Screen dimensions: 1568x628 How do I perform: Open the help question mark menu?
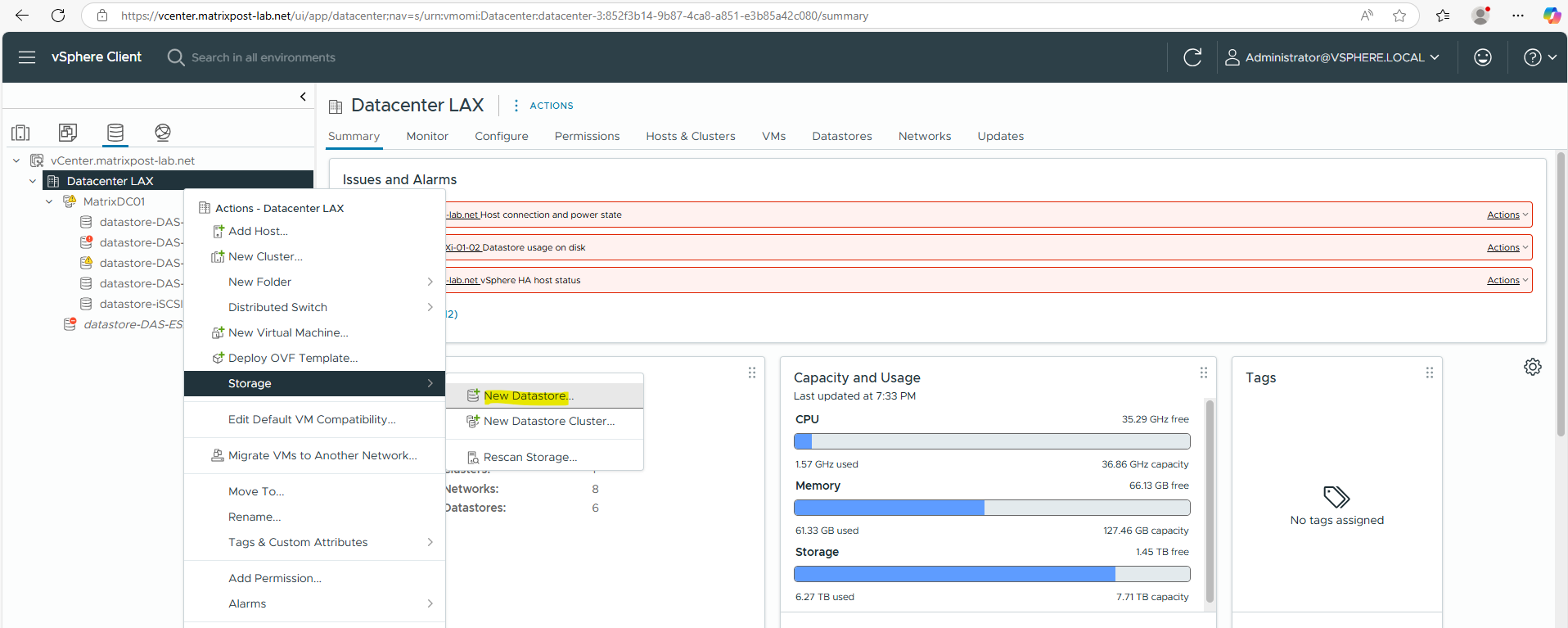tap(1539, 57)
